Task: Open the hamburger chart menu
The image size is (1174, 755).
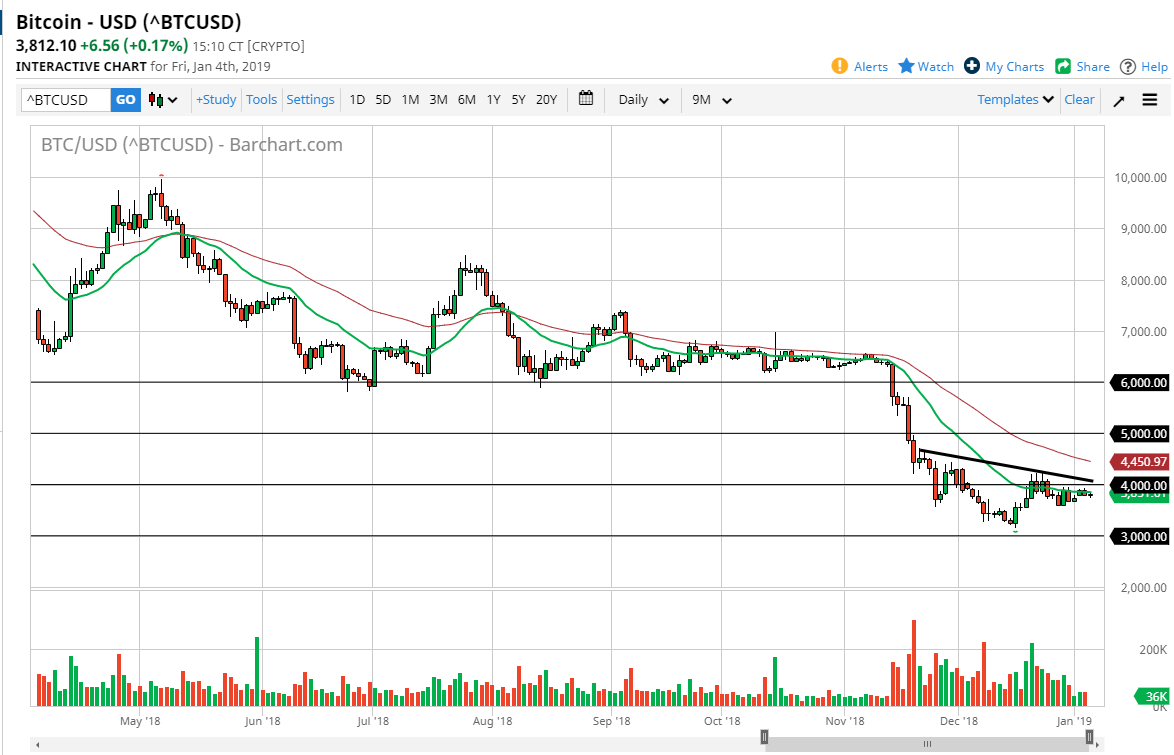Action: [1150, 99]
